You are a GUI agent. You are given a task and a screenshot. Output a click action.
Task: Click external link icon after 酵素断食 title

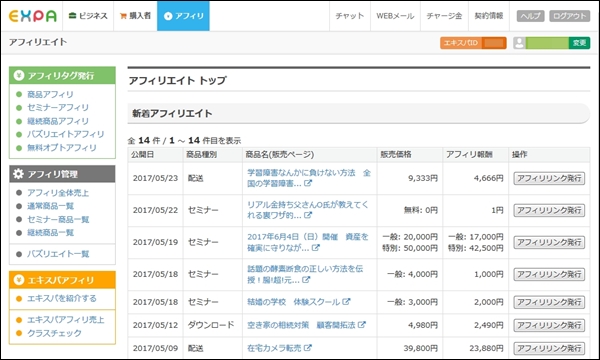[306, 280]
